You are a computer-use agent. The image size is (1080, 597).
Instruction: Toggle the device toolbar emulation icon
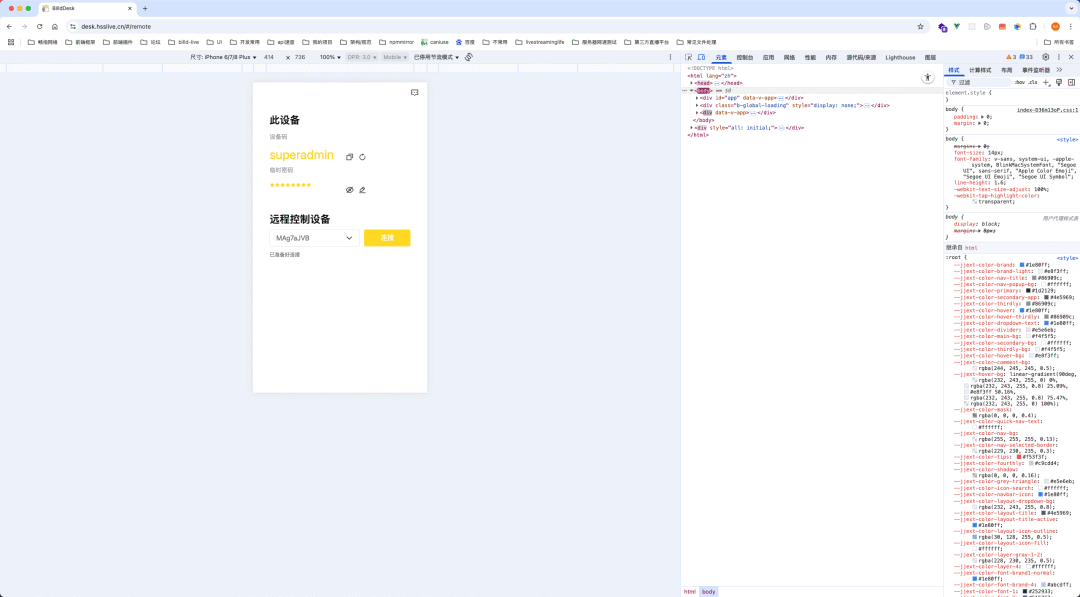pyautogui.click(x=702, y=57)
